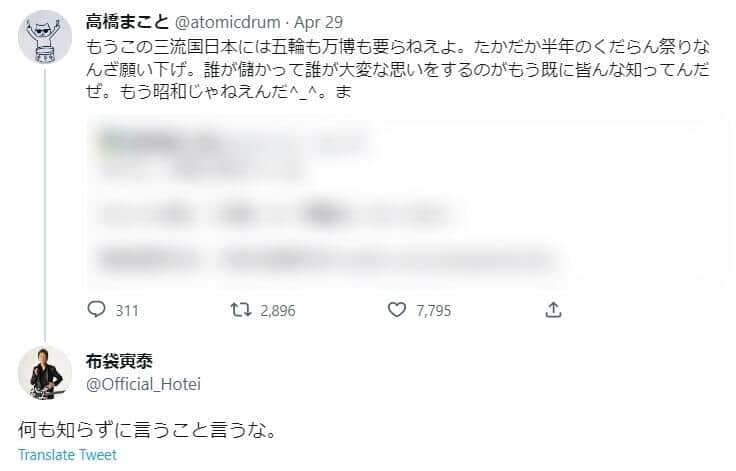Click the 2,896 retweets count
This screenshot has height=471, width=736.
(277, 311)
